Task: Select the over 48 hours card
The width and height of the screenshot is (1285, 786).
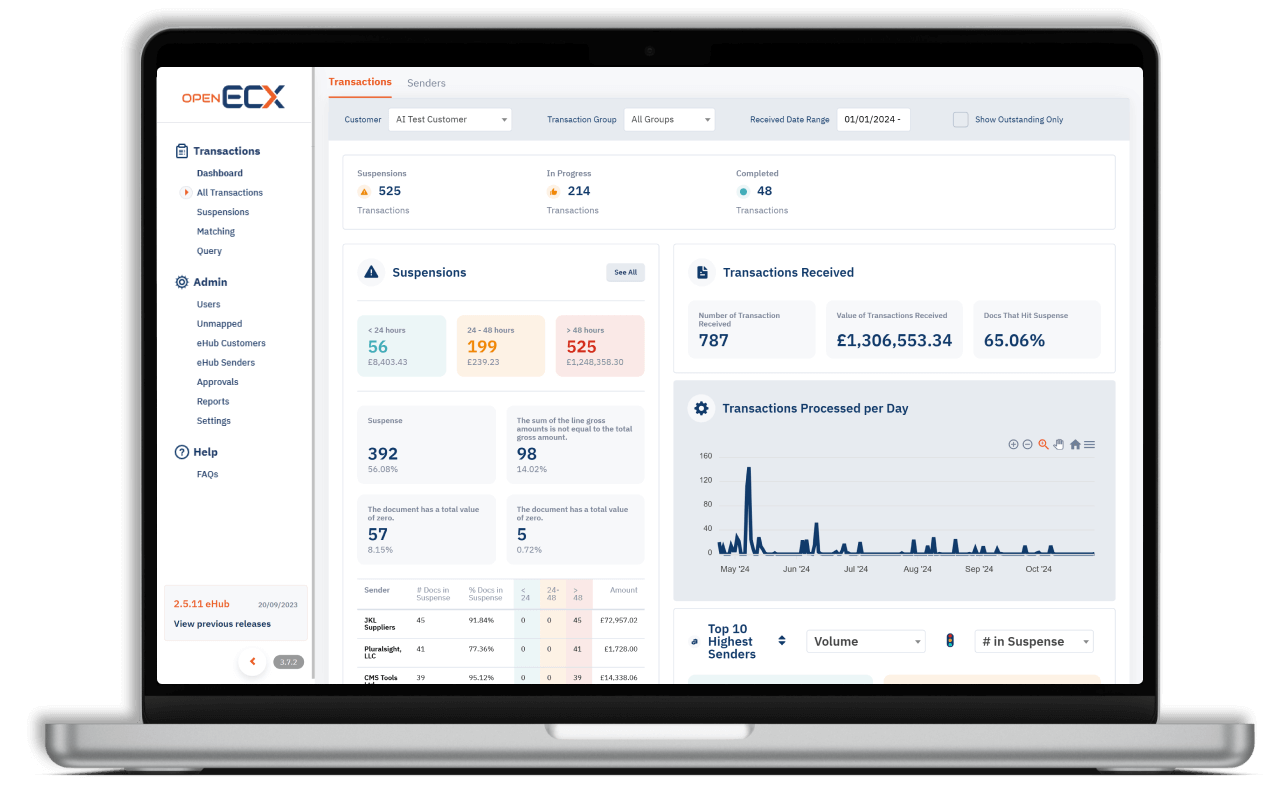Action: (600, 346)
